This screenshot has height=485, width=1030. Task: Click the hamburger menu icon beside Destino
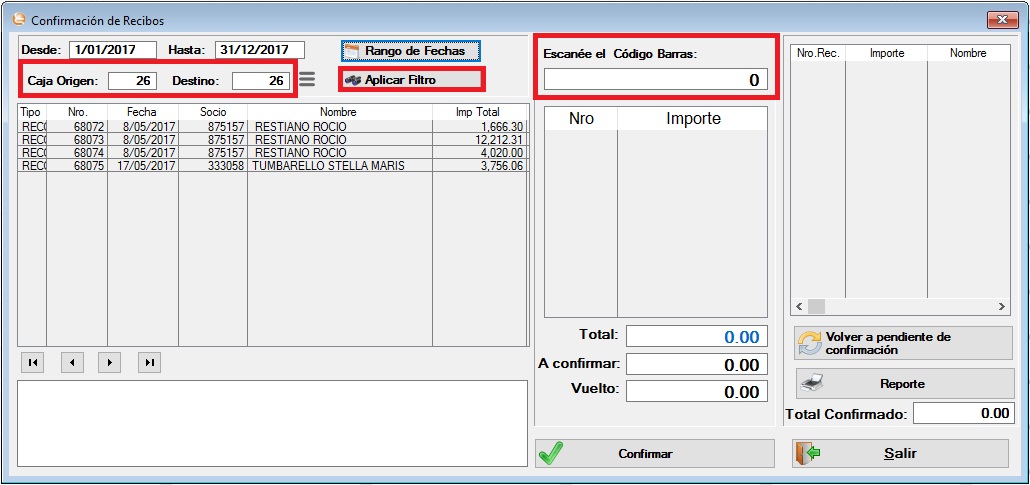click(x=307, y=79)
